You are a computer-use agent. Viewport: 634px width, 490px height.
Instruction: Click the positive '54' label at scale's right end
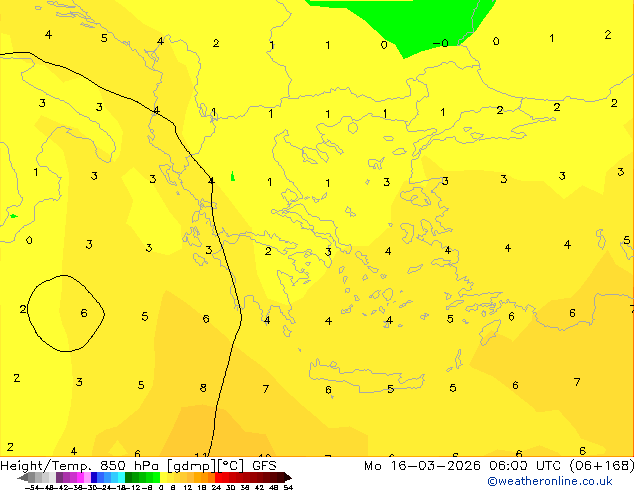click(x=288, y=487)
